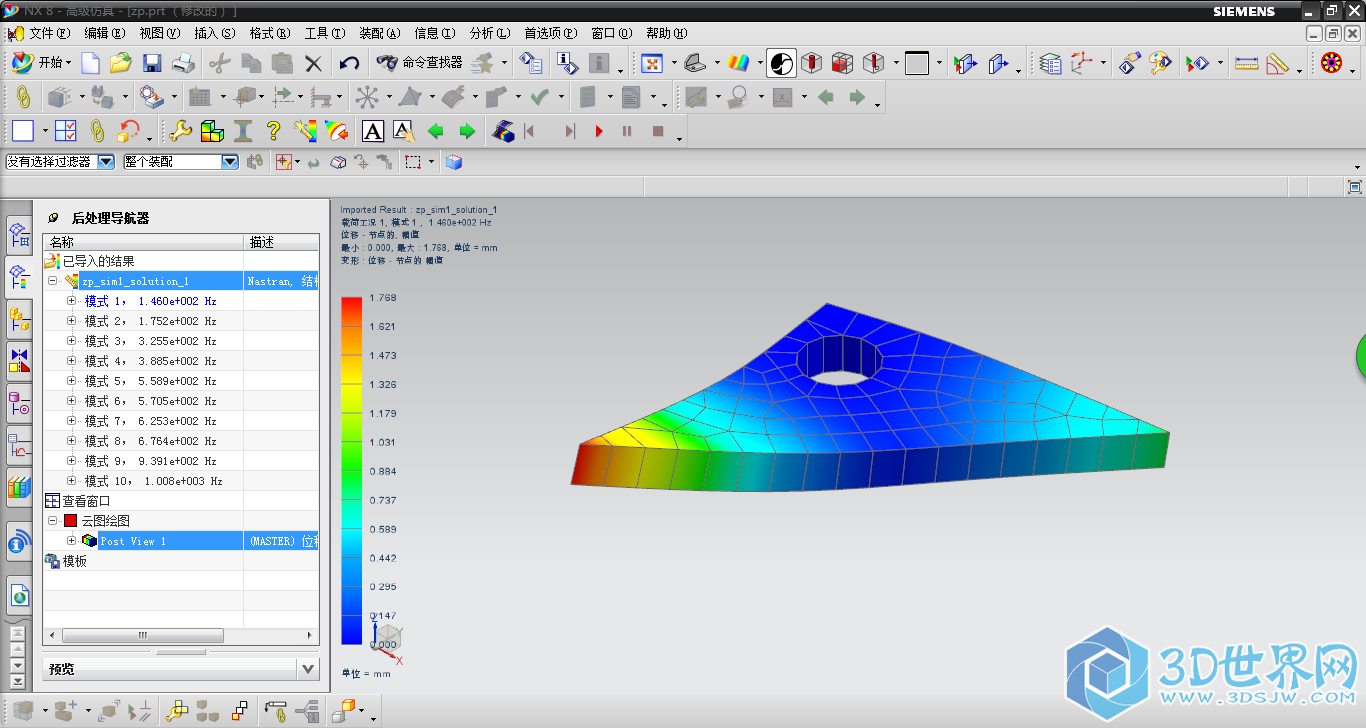Pause the animation
This screenshot has height=728, width=1366.
[x=627, y=131]
